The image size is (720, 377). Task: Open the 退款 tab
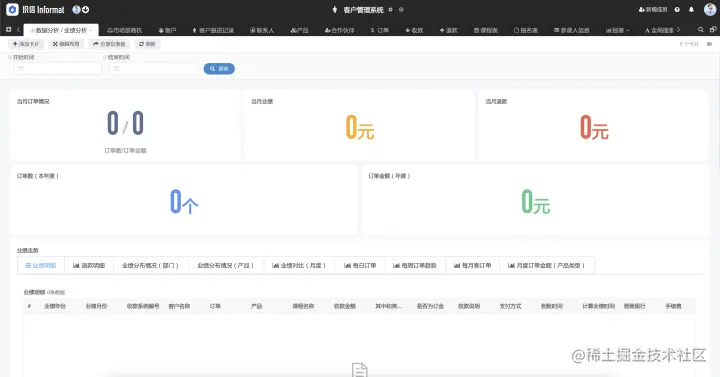[449, 30]
